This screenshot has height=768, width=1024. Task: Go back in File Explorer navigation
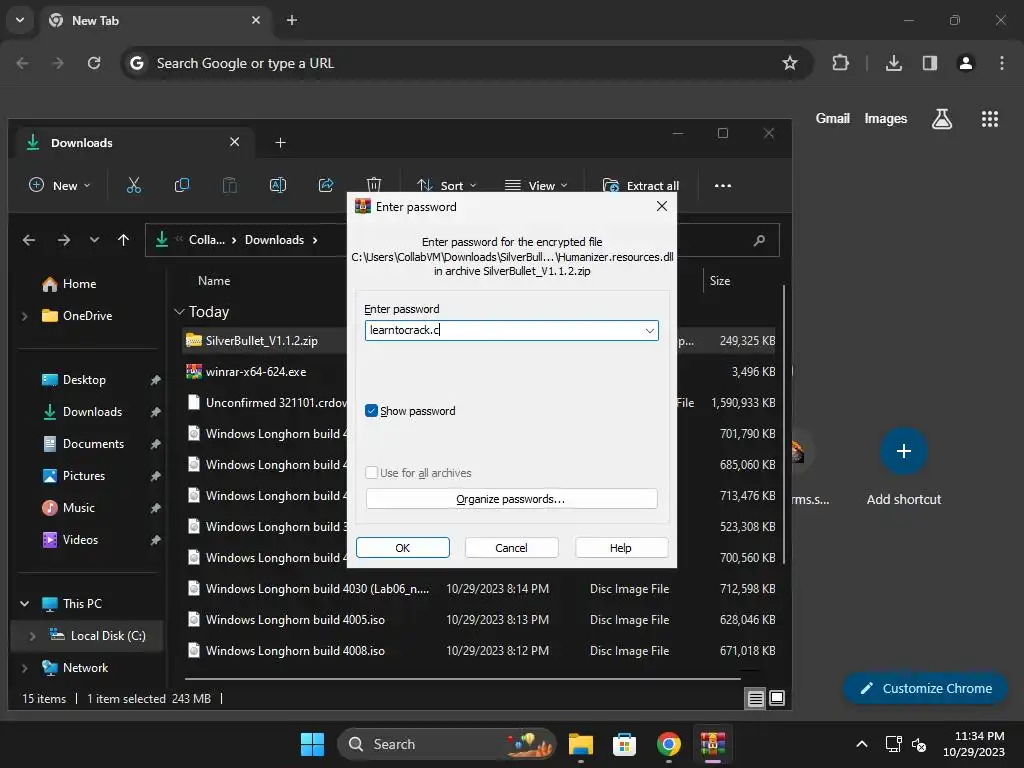point(29,240)
